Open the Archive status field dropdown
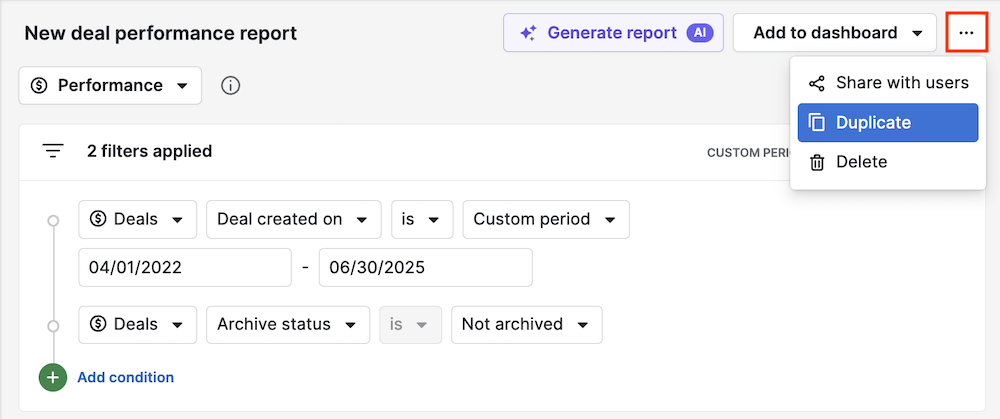Screen dimensions: 1000x419 point(287,324)
